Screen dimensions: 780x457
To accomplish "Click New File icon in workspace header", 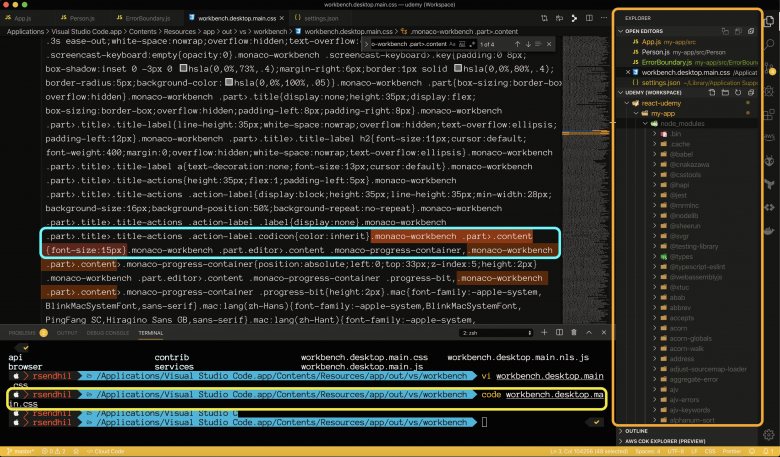I will click(x=712, y=92).
